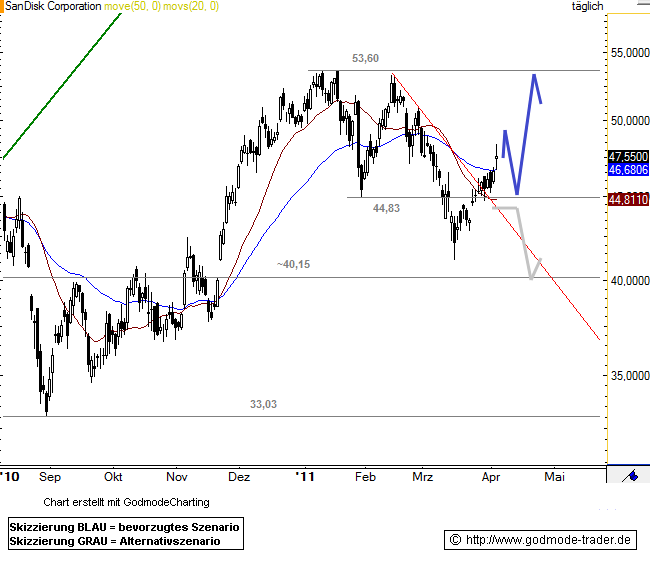Select the ~40,15 level label
The width and height of the screenshot is (650, 567).
pos(293,264)
